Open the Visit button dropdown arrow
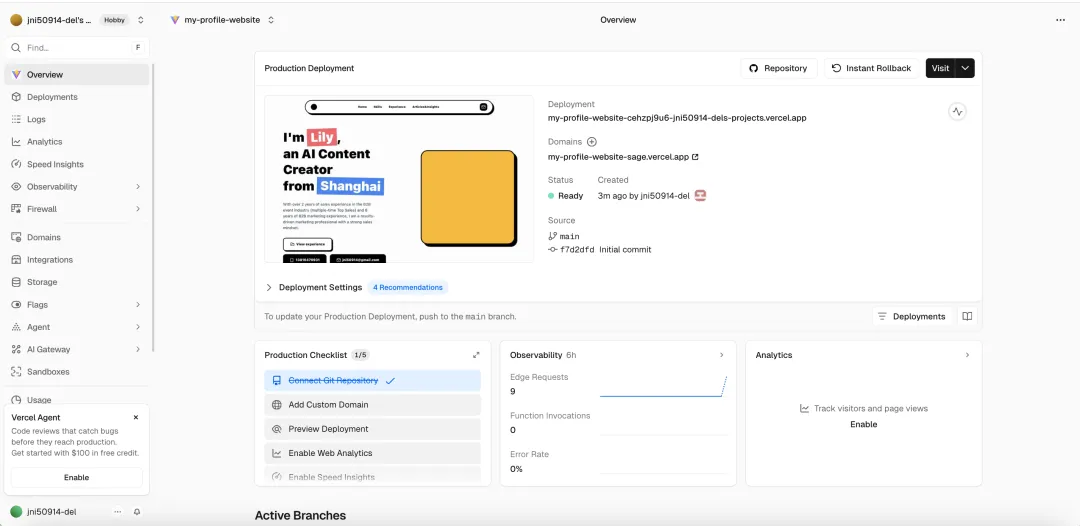Screen dimensions: 1080x526 pyautogui.click(x=965, y=68)
